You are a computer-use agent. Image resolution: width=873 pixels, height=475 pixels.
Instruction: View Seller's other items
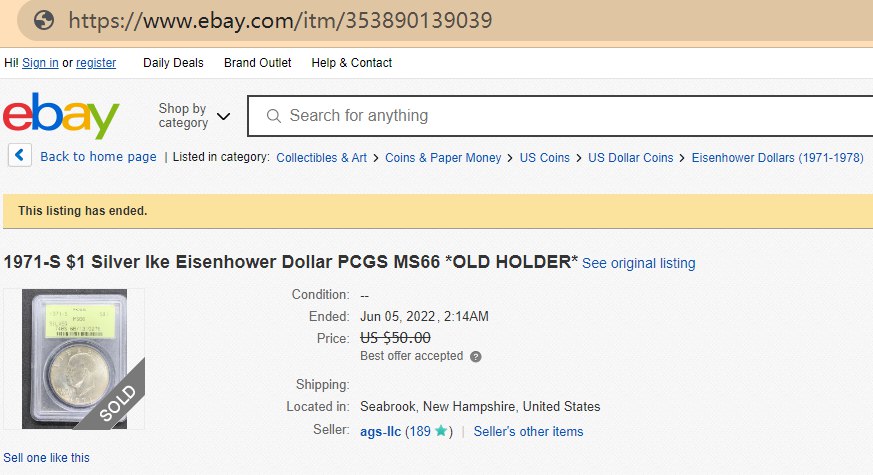(528, 432)
